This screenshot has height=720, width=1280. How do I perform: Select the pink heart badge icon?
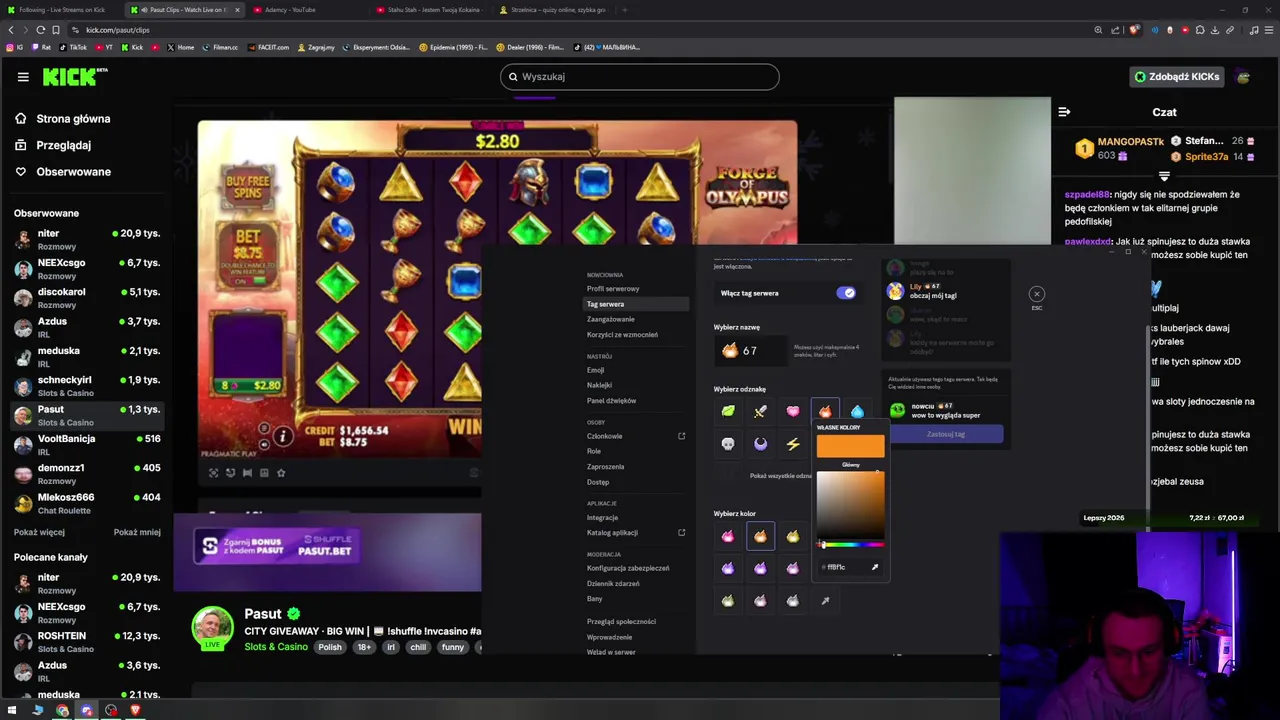(x=793, y=411)
